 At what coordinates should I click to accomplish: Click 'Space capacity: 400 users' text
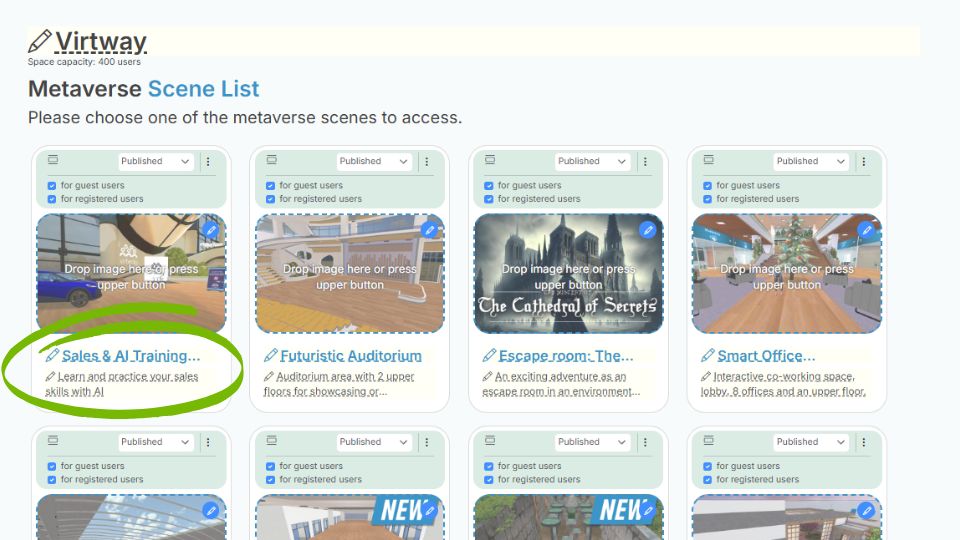[x=84, y=62]
